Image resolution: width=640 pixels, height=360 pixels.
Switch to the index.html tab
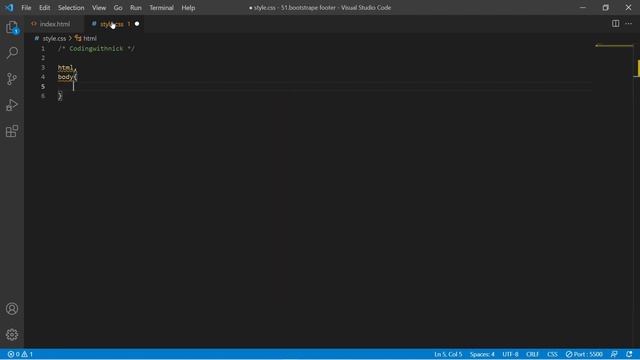(54, 24)
